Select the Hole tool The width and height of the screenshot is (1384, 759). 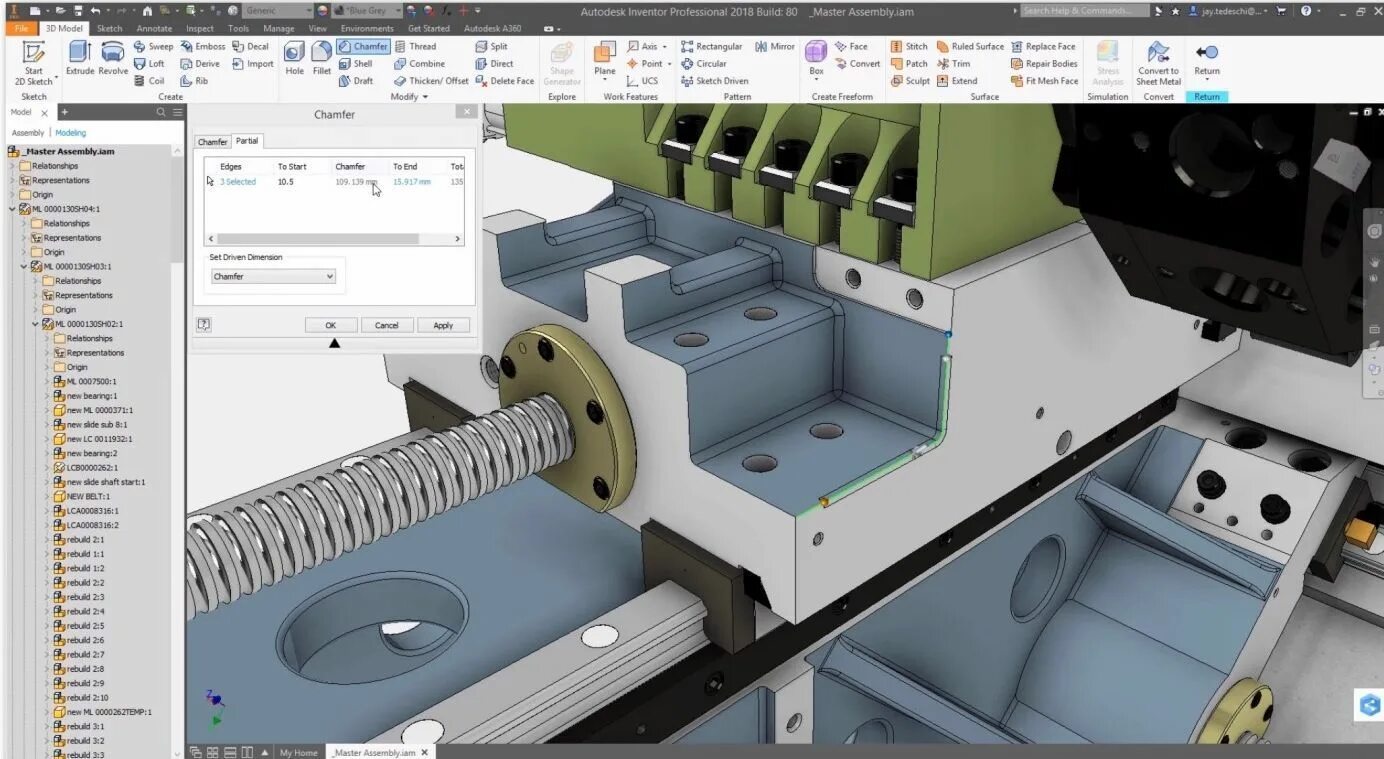[x=294, y=58]
